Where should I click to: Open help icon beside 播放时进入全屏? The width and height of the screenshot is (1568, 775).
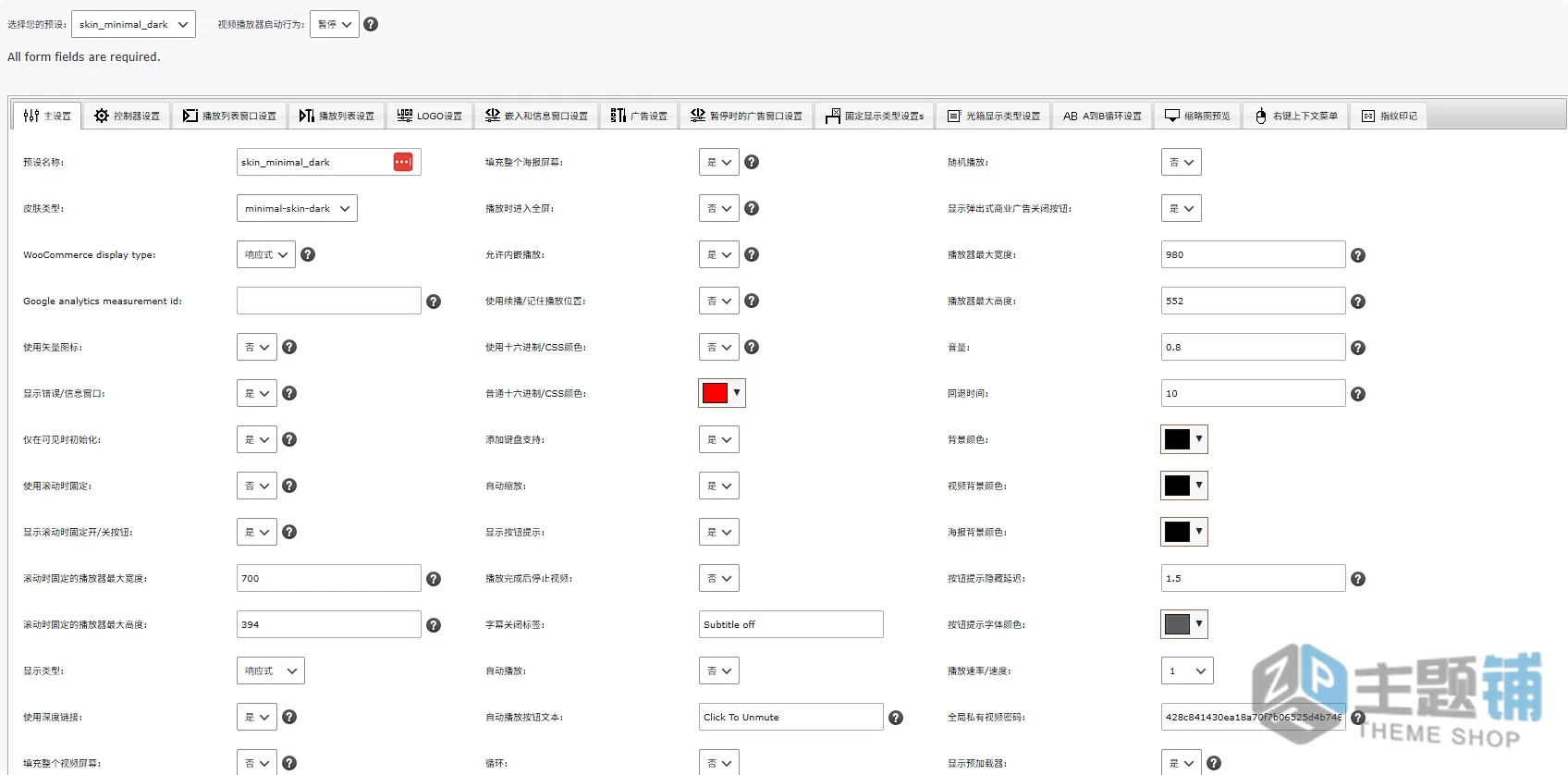point(752,208)
